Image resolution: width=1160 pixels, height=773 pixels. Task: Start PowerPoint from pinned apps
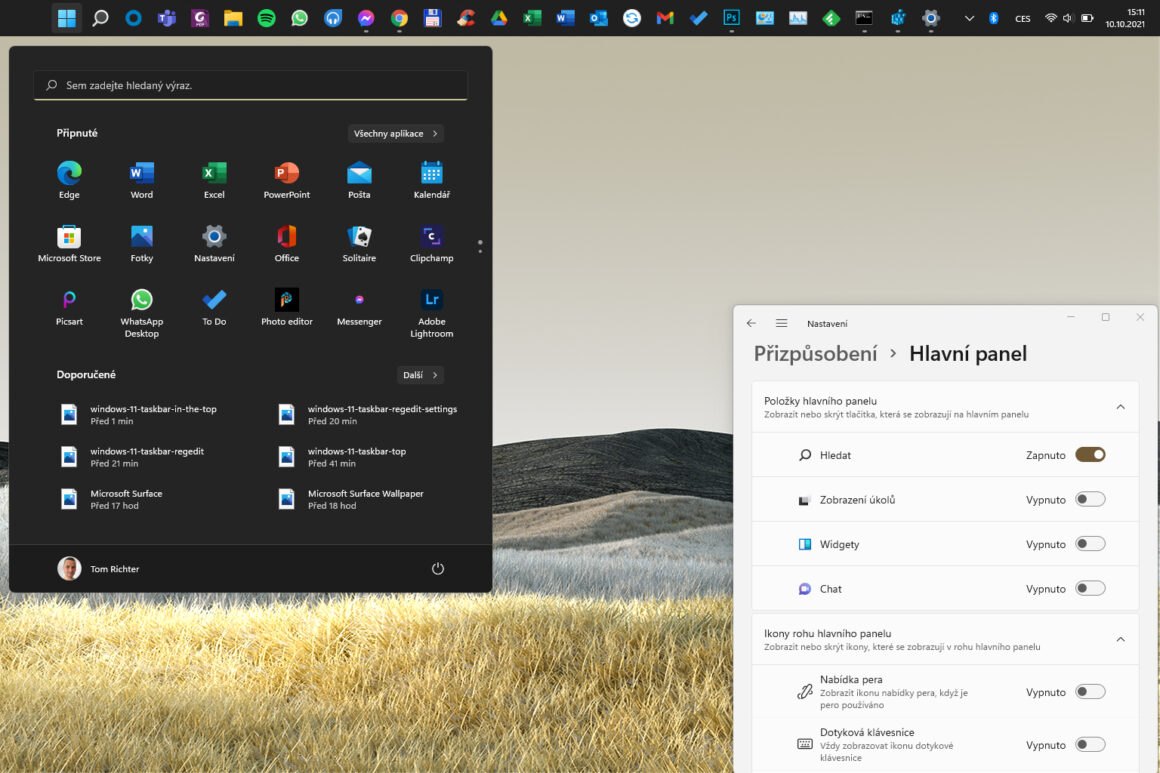(286, 179)
